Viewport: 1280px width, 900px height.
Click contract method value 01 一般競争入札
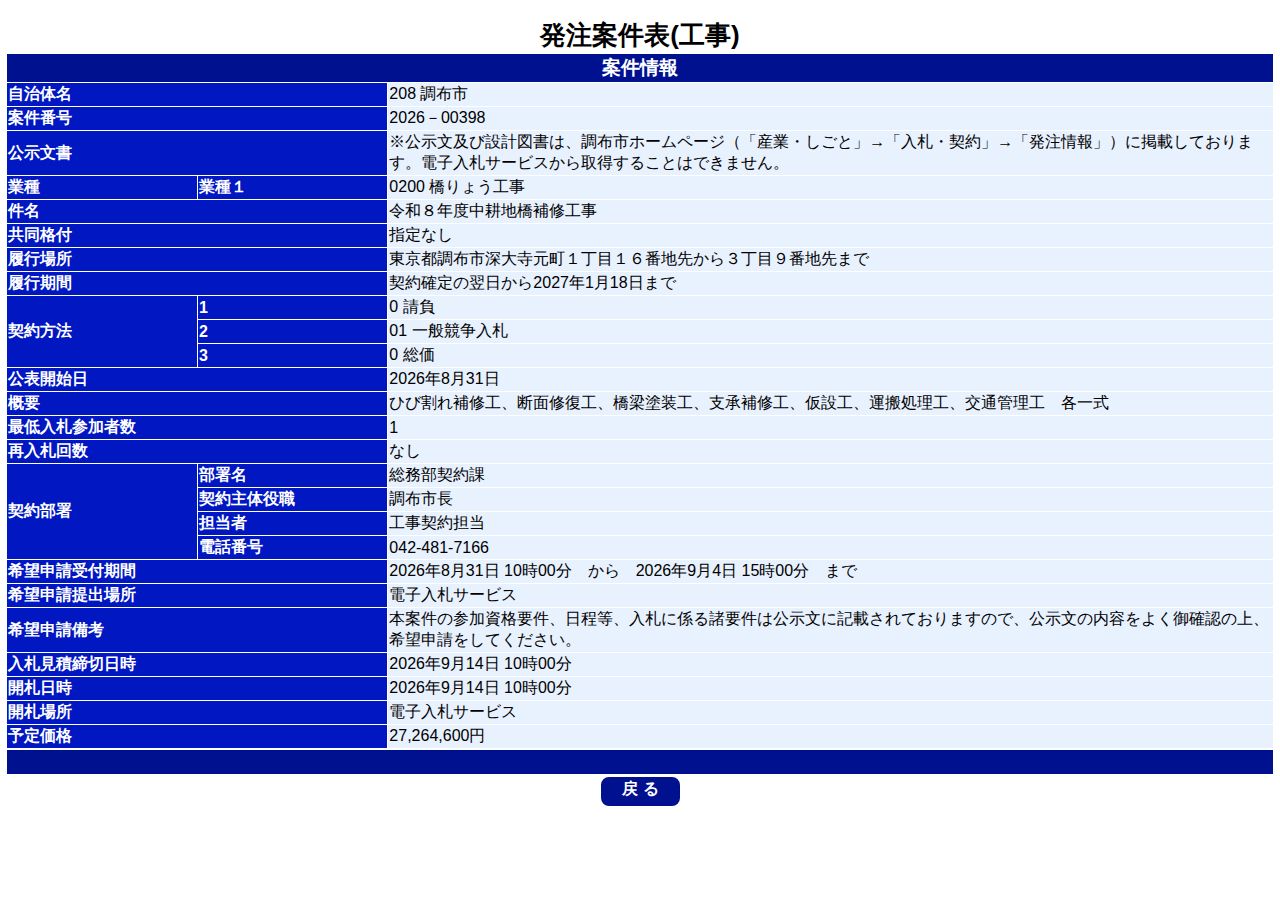pos(448,331)
